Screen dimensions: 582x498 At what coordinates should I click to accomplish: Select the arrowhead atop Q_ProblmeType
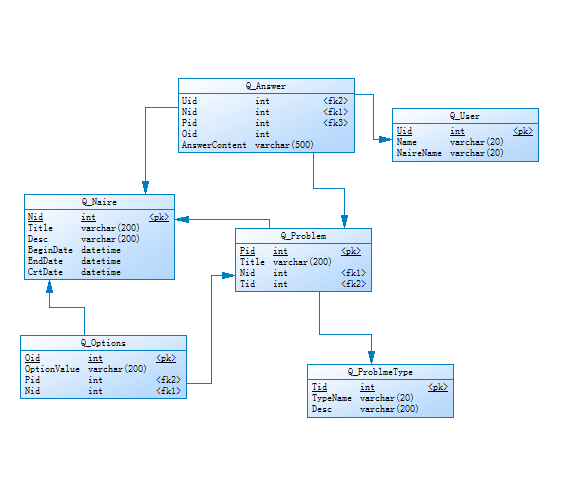tap(371, 357)
